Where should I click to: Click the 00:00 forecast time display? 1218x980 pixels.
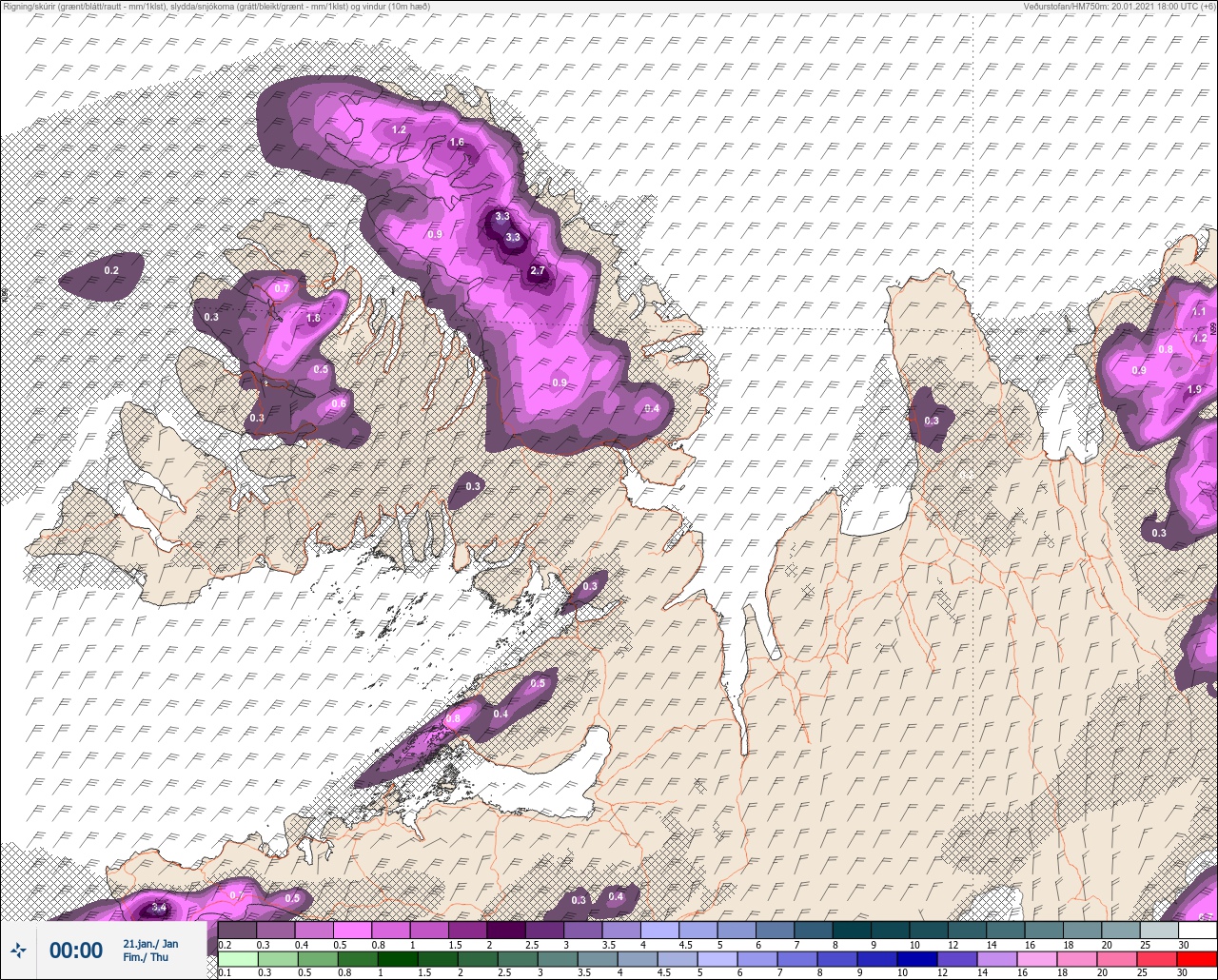(76, 951)
